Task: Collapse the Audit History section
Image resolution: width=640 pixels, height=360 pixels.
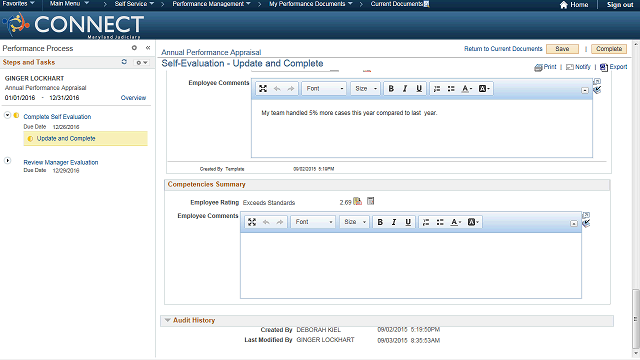Action: [167, 320]
